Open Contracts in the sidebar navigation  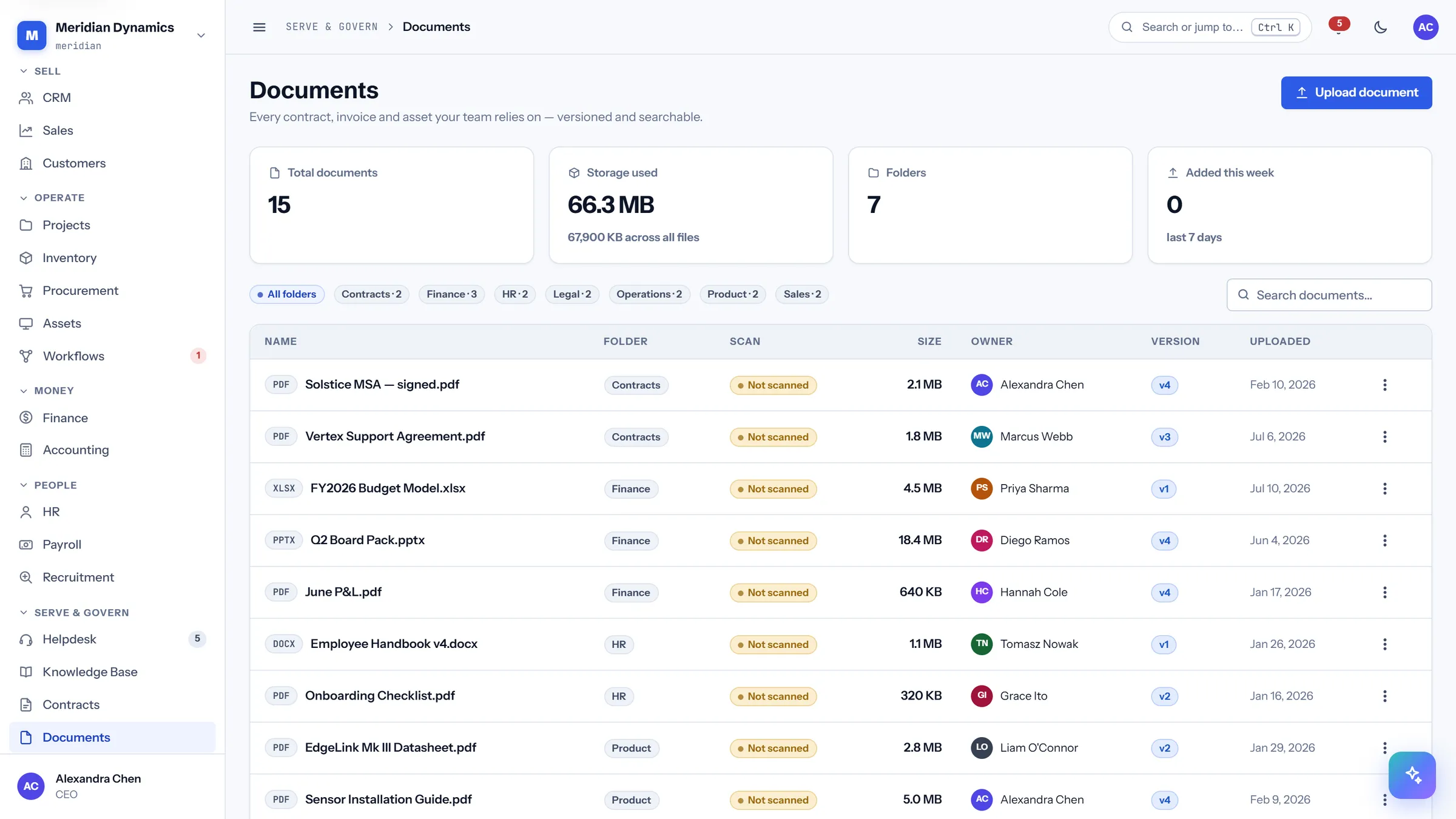point(112,705)
